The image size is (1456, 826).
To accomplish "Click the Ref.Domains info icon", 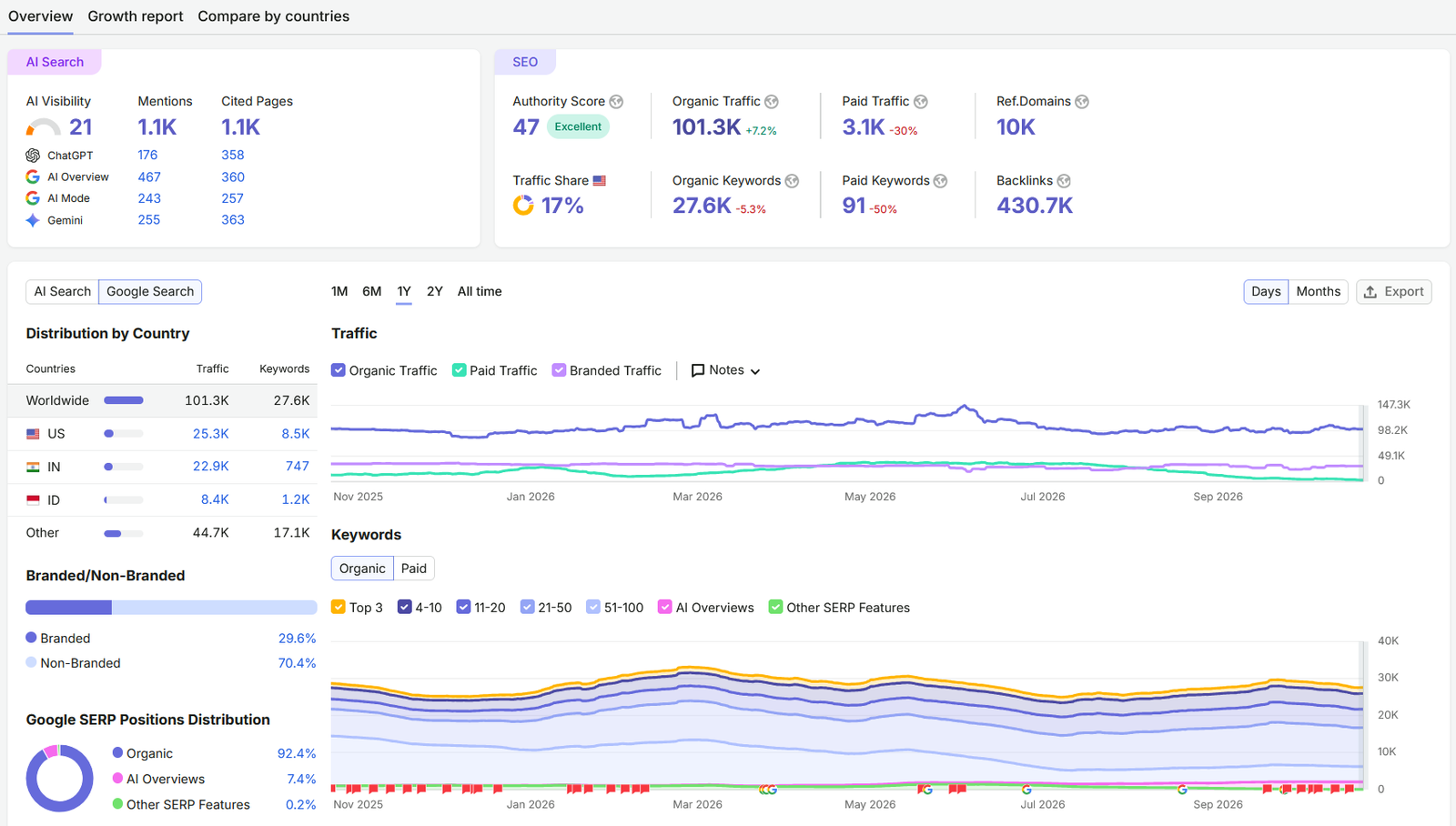I will (x=1082, y=102).
